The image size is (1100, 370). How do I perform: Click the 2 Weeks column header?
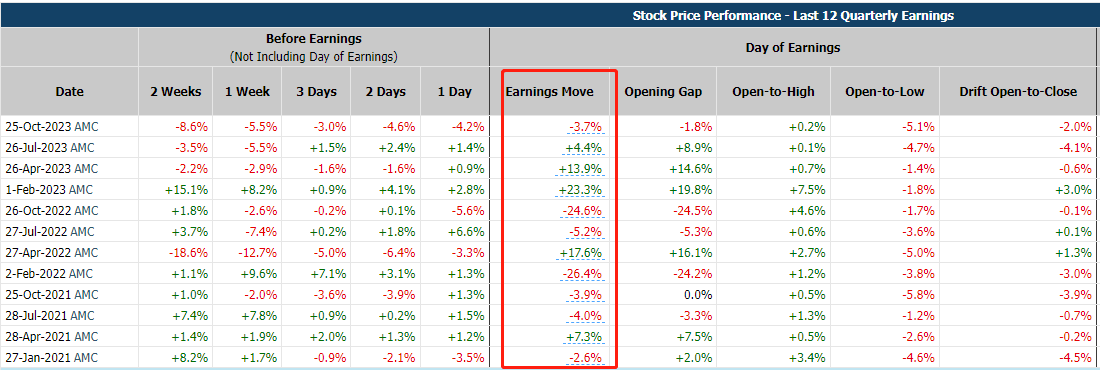[x=175, y=91]
